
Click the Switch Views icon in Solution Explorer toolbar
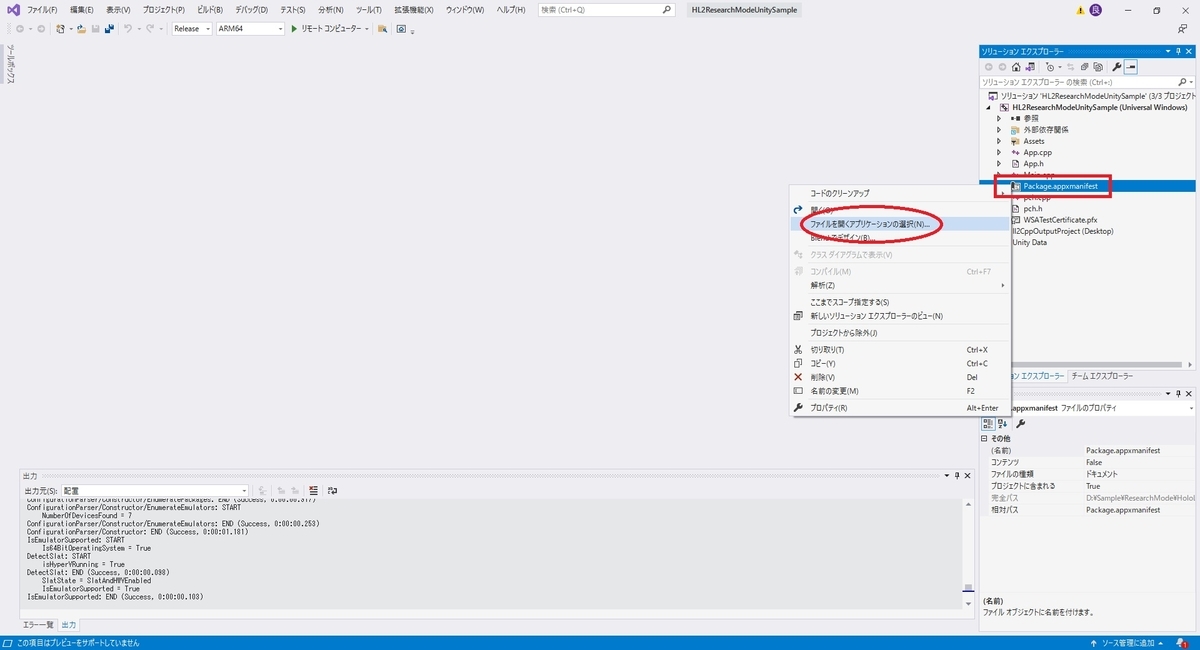point(1030,67)
